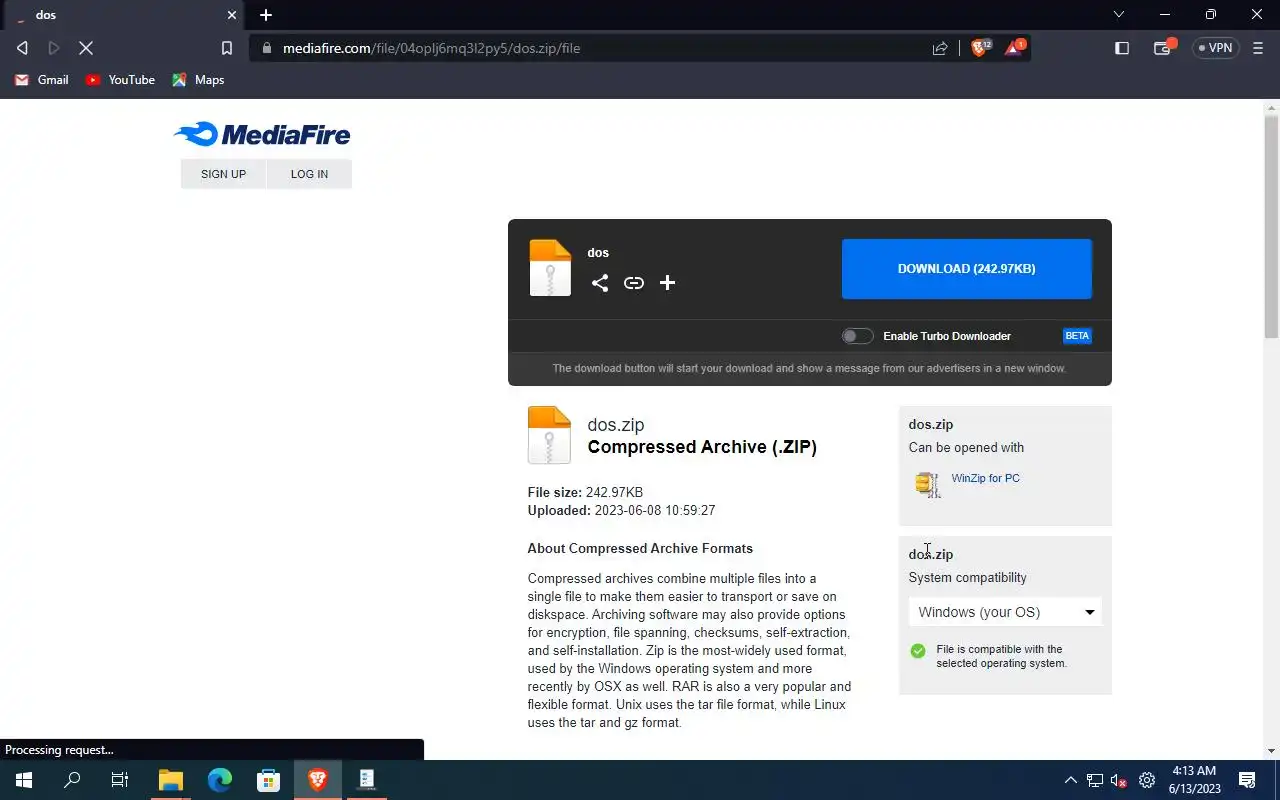This screenshot has height=800, width=1280.
Task: Click the VPN button
Action: [1216, 48]
